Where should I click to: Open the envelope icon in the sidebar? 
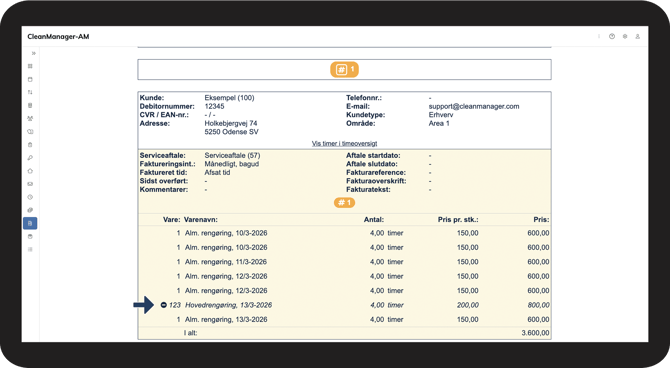coord(30,184)
